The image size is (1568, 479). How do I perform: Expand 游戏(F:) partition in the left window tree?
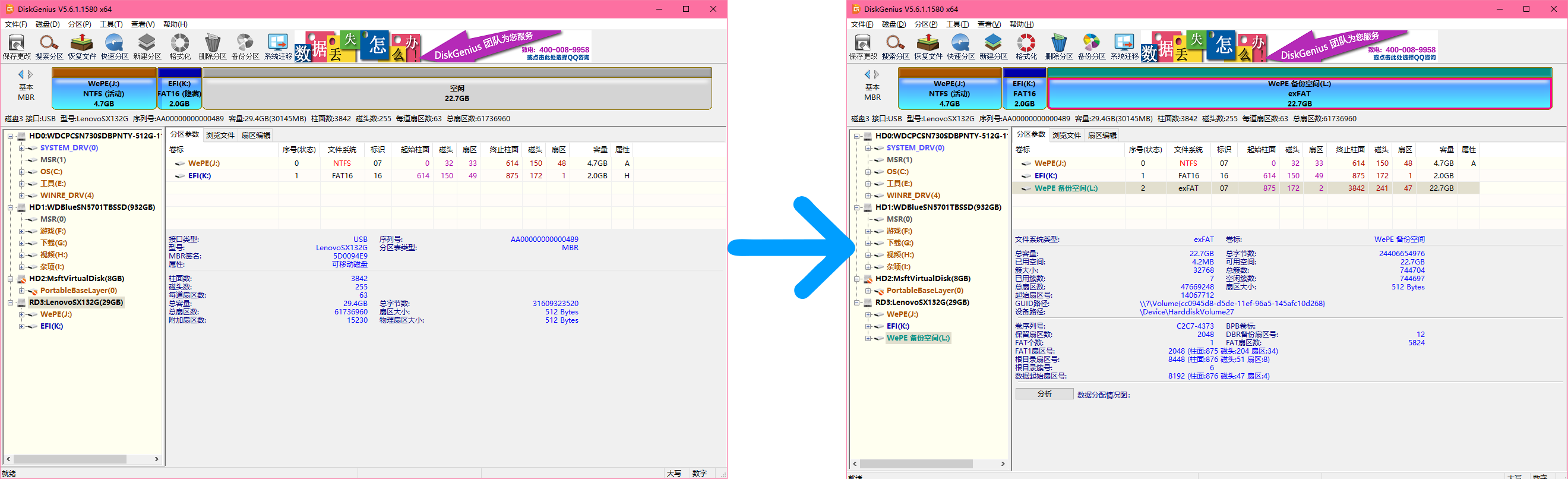pyautogui.click(x=21, y=232)
